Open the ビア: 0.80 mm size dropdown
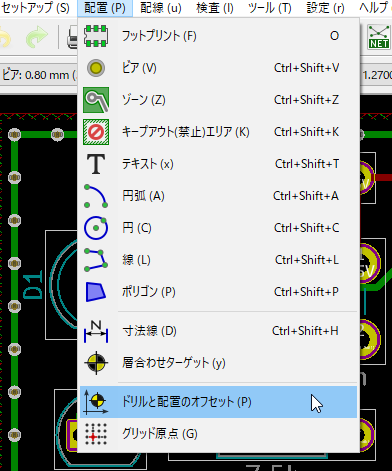The height and width of the screenshot is (471, 392). pos(38,75)
